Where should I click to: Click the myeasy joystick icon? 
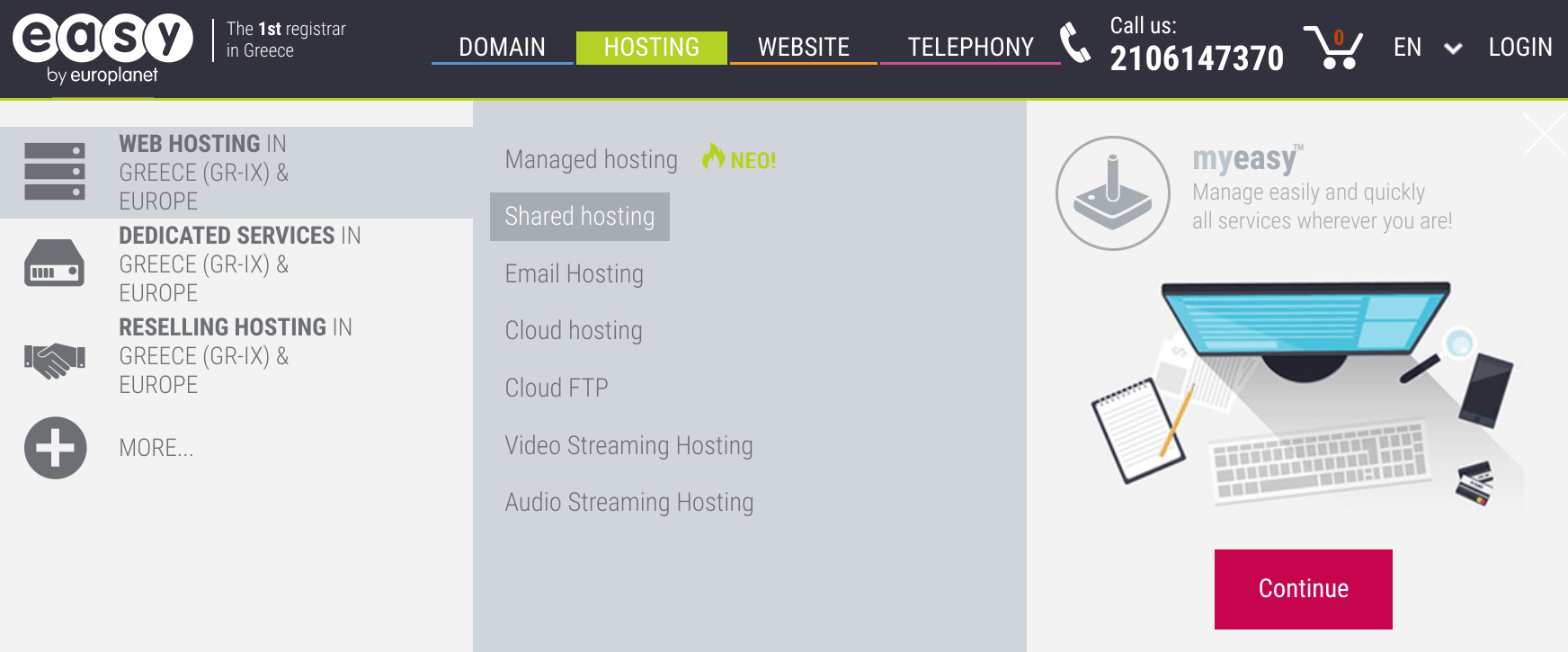(x=1113, y=193)
